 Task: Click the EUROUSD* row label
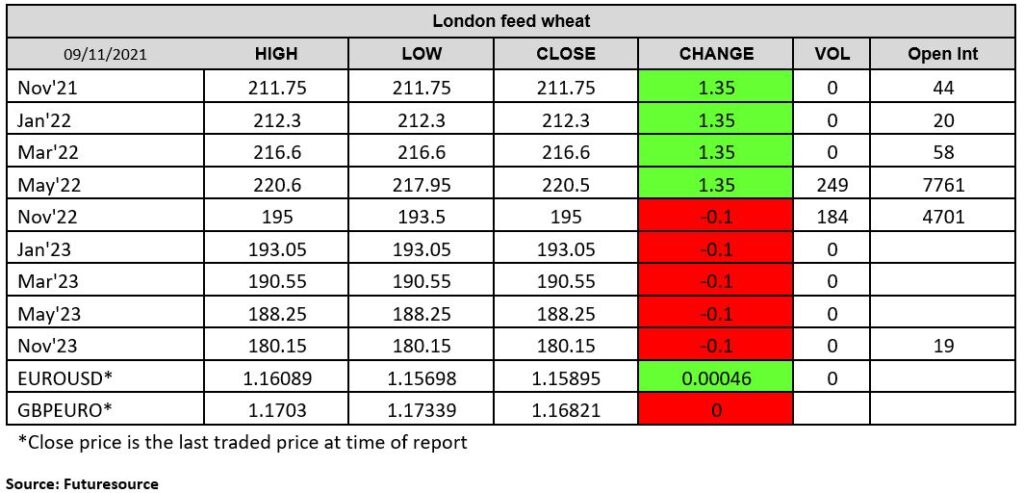click(56, 378)
